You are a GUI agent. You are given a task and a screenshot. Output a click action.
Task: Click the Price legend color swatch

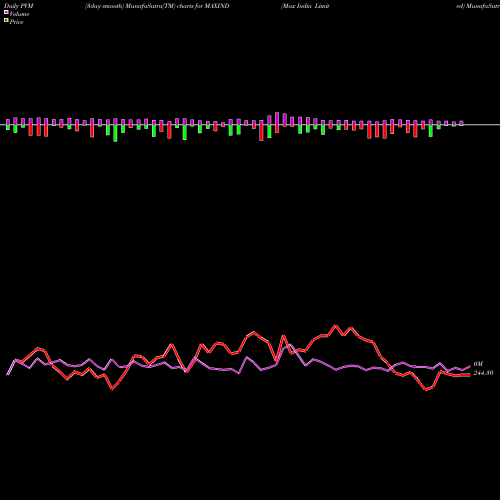tap(6, 21)
